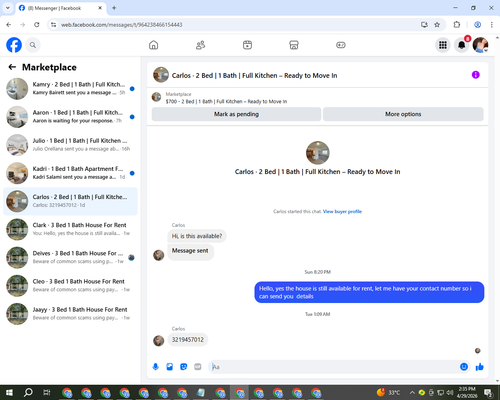Open the Video/Reels icon in top navigation
The height and width of the screenshot is (400, 500).
[247, 45]
